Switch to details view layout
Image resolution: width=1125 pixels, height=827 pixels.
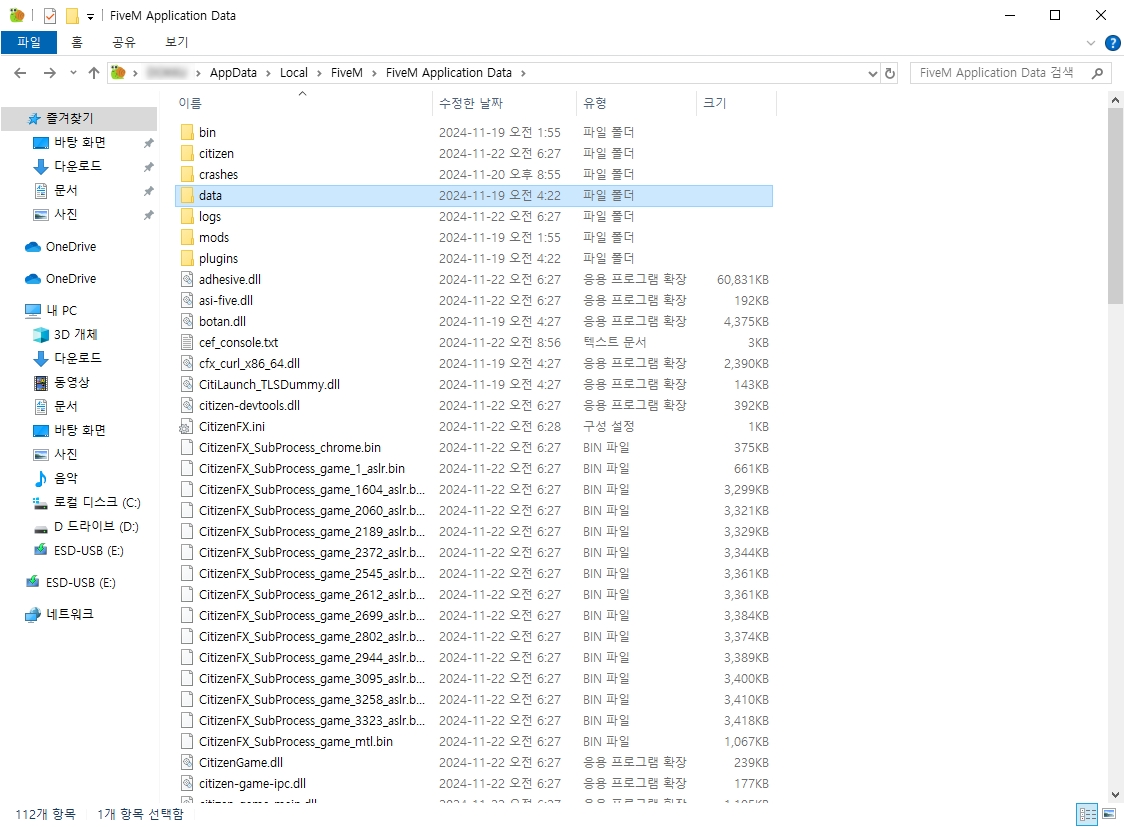tap(1087, 814)
